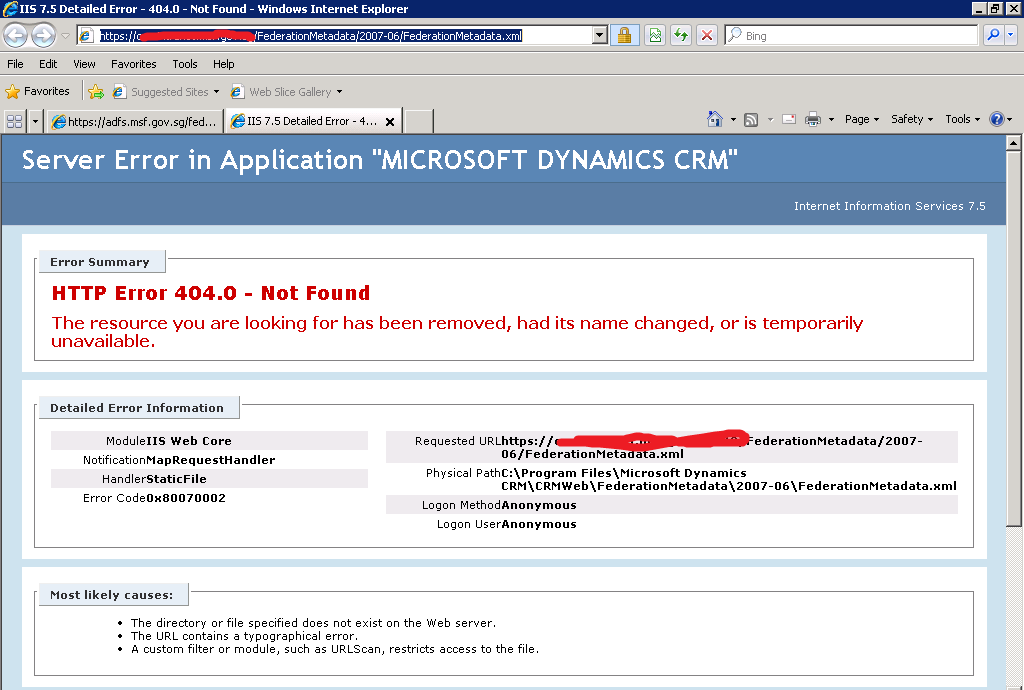
Task: Expand the Home button dropdown arrow
Action: (x=733, y=119)
